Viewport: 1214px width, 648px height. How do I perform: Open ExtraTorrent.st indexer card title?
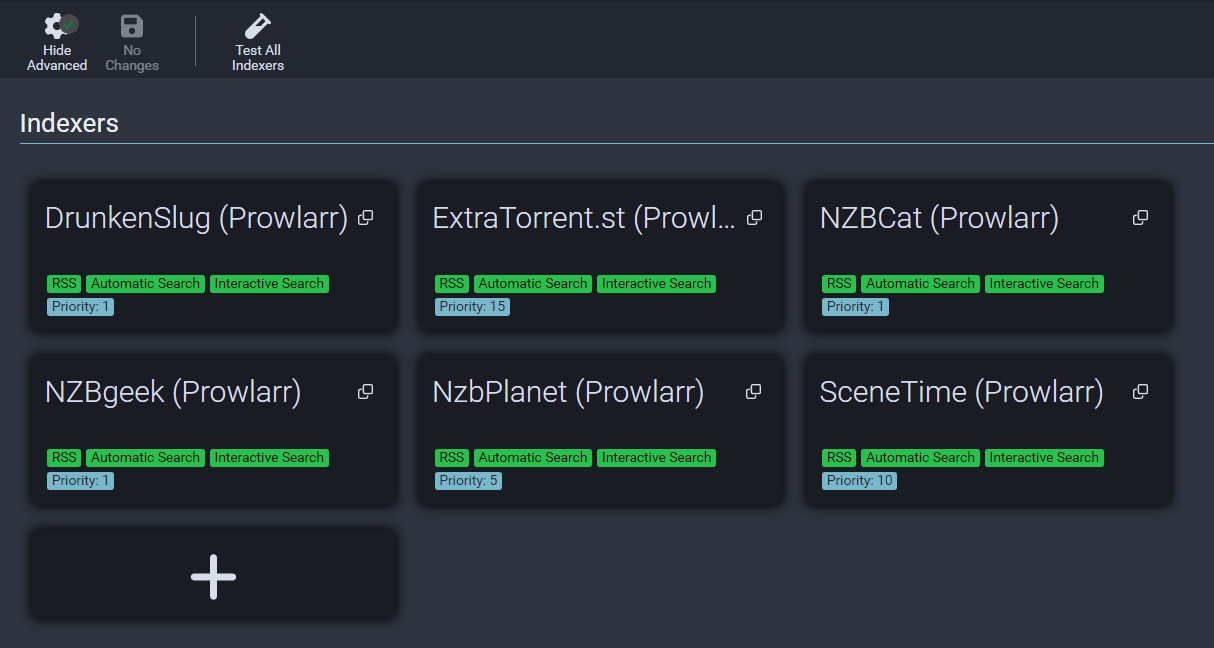584,219
